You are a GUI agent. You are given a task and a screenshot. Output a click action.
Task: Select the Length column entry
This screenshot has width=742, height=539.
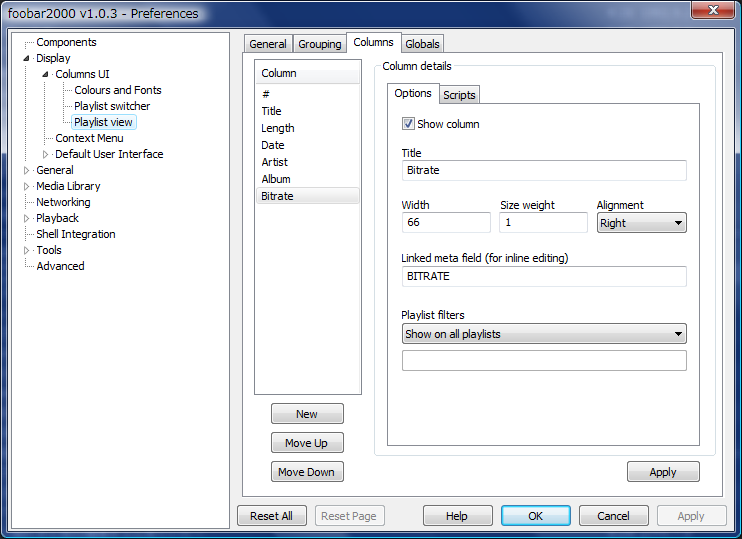308,128
